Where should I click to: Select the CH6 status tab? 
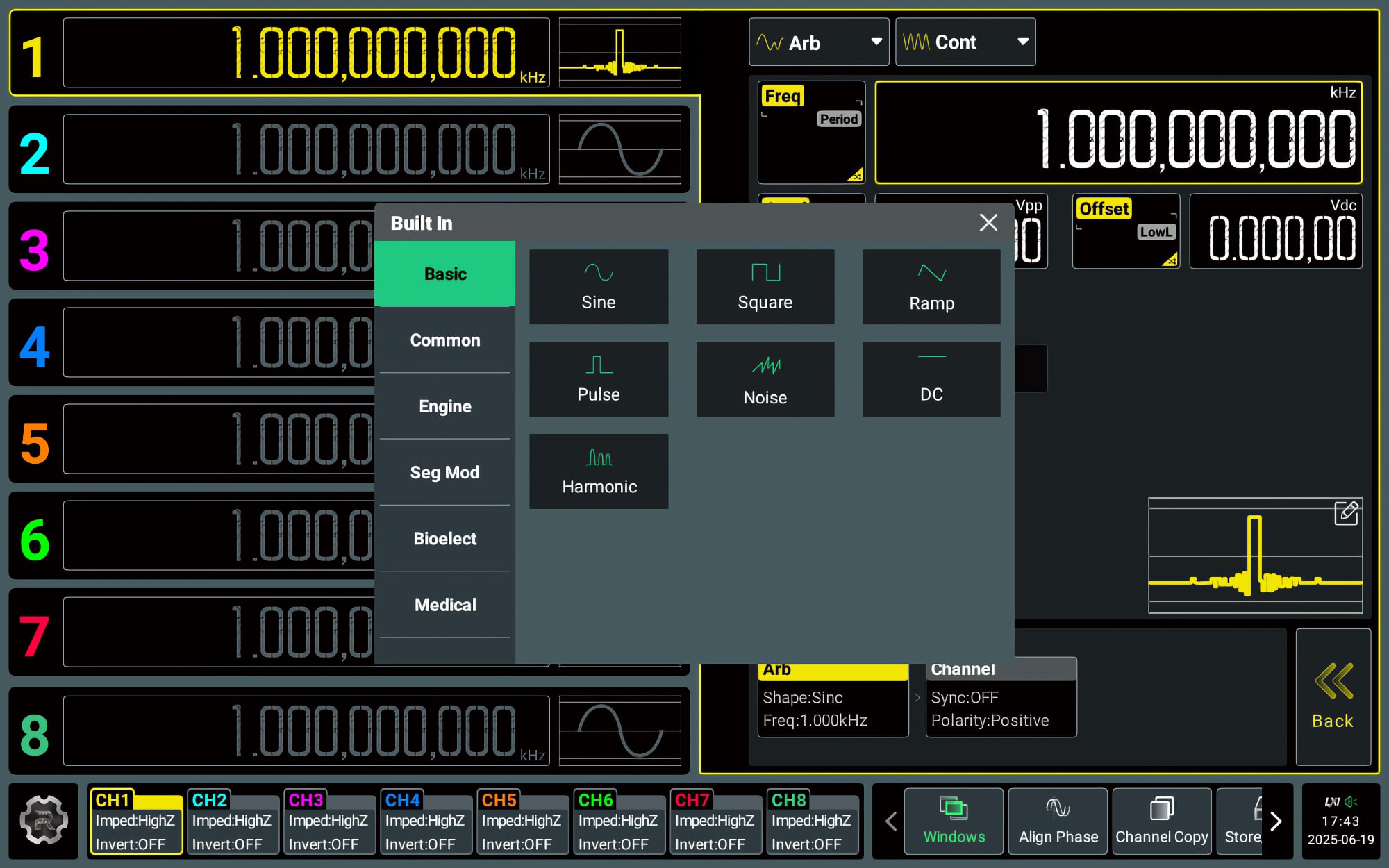point(619,821)
